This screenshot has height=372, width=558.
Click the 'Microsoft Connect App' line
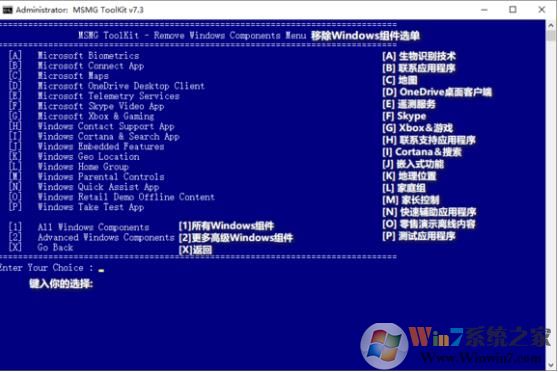pyautogui.click(x=91, y=66)
